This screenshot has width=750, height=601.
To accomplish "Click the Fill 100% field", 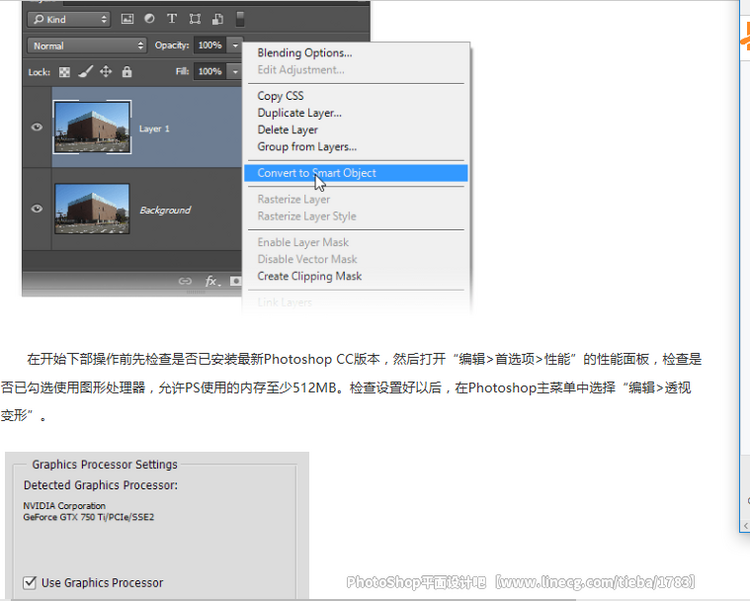I will [x=210, y=71].
